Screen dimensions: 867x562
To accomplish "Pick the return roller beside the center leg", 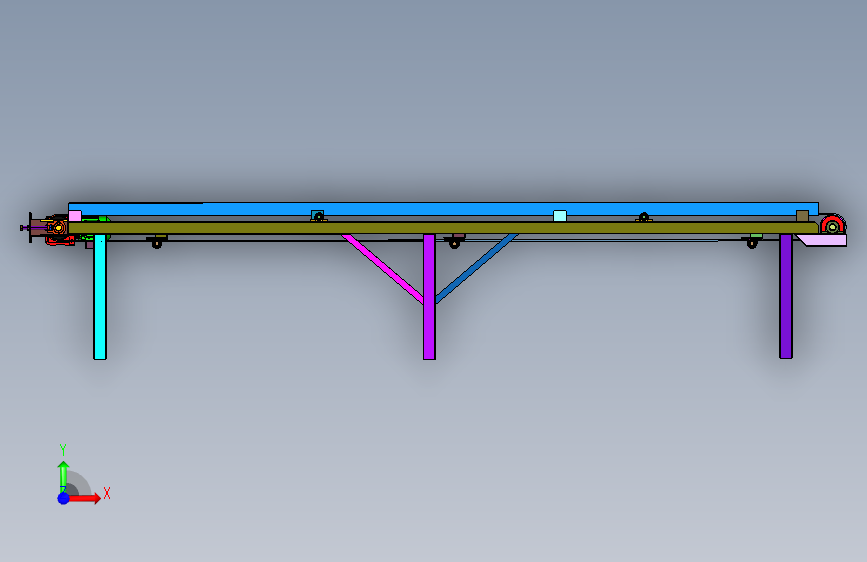I will 455,241.
